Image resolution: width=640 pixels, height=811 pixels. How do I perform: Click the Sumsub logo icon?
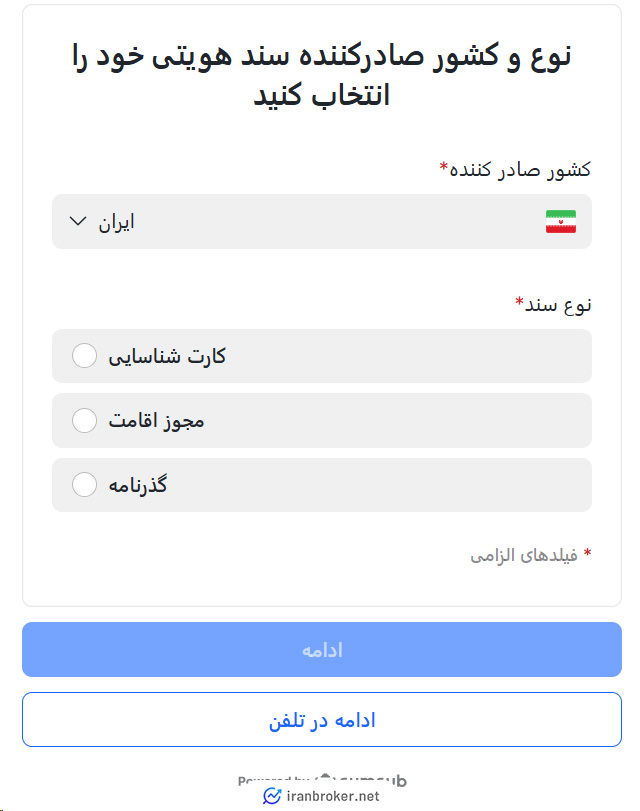(326, 779)
